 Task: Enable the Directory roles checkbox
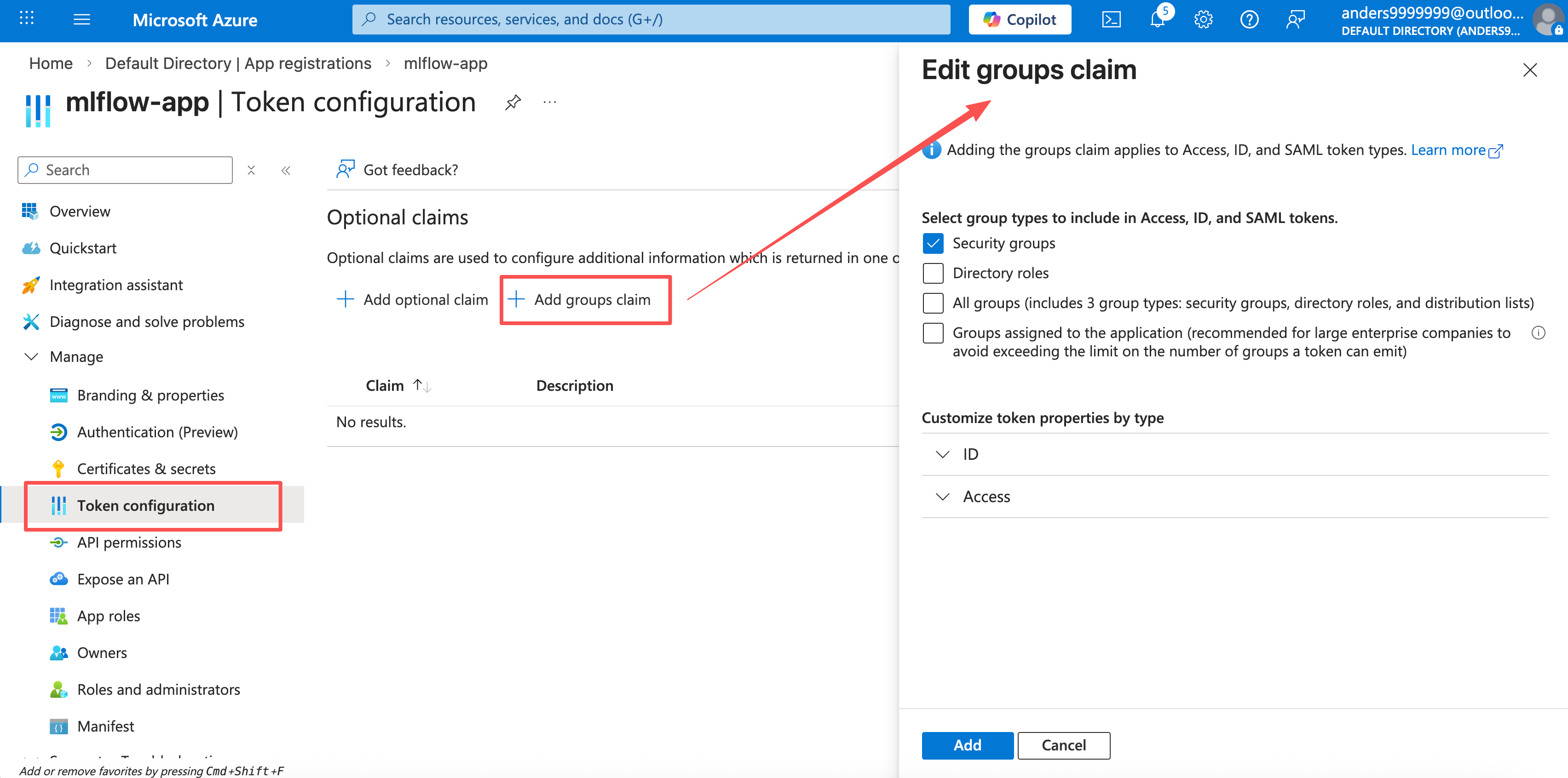coord(933,273)
